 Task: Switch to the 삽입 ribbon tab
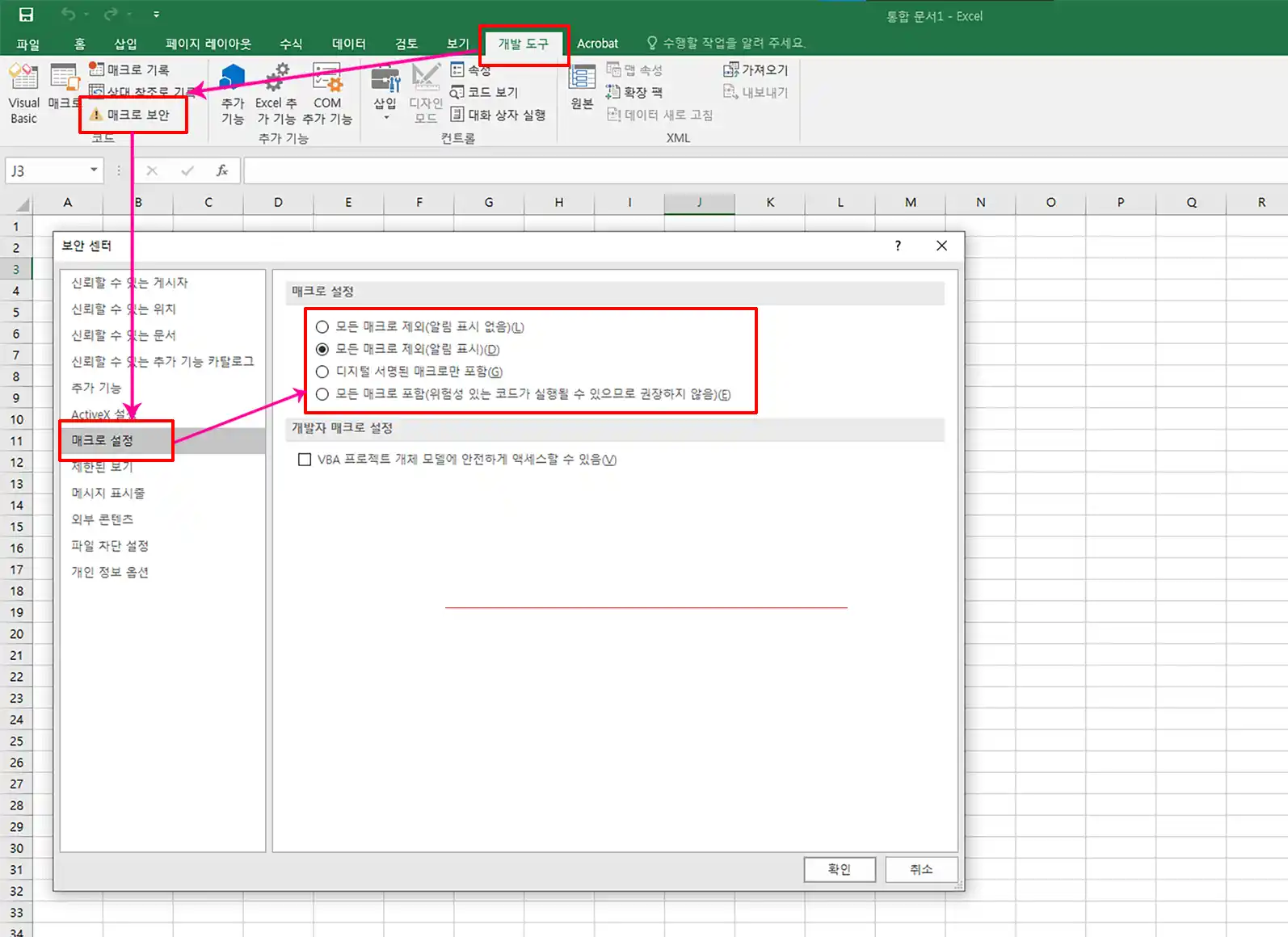tap(125, 44)
